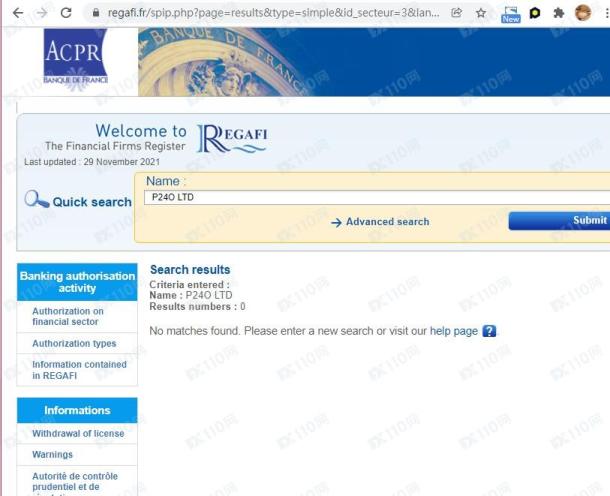This screenshot has width=610, height=496.
Task: Click 'Last updated : 29 November 2021' text
Action: [x=92, y=162]
